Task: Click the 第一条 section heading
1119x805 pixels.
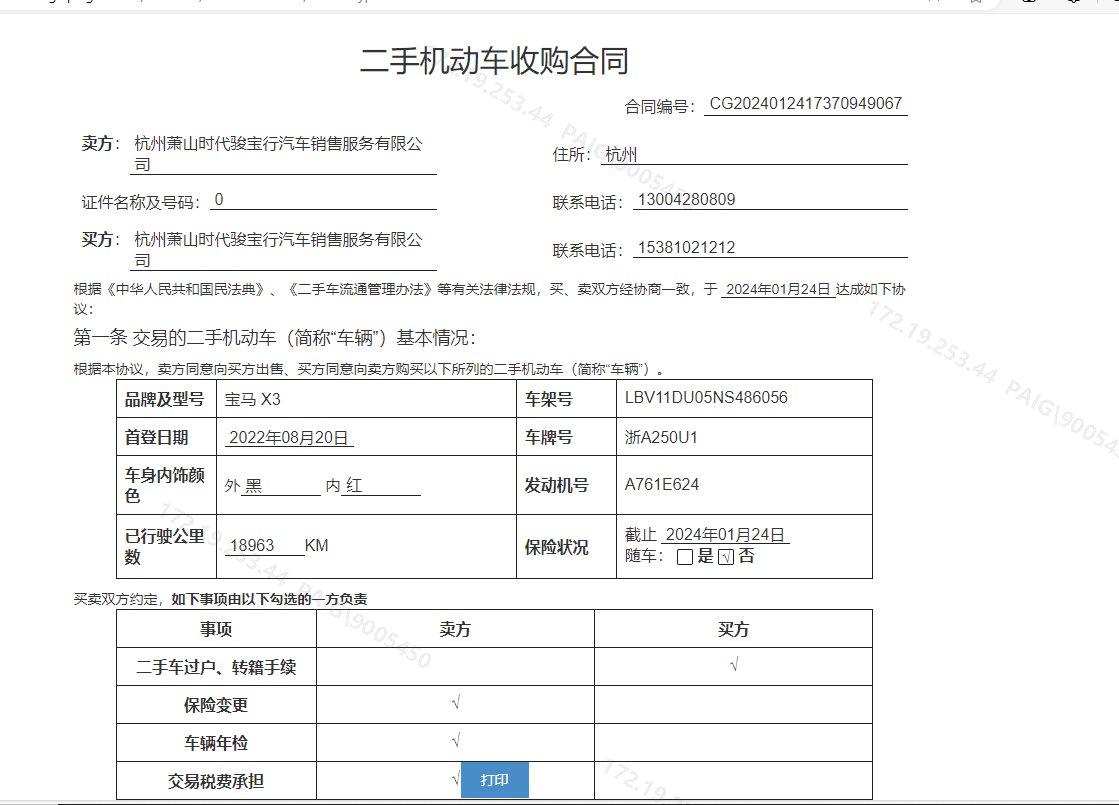Action: (x=275, y=338)
